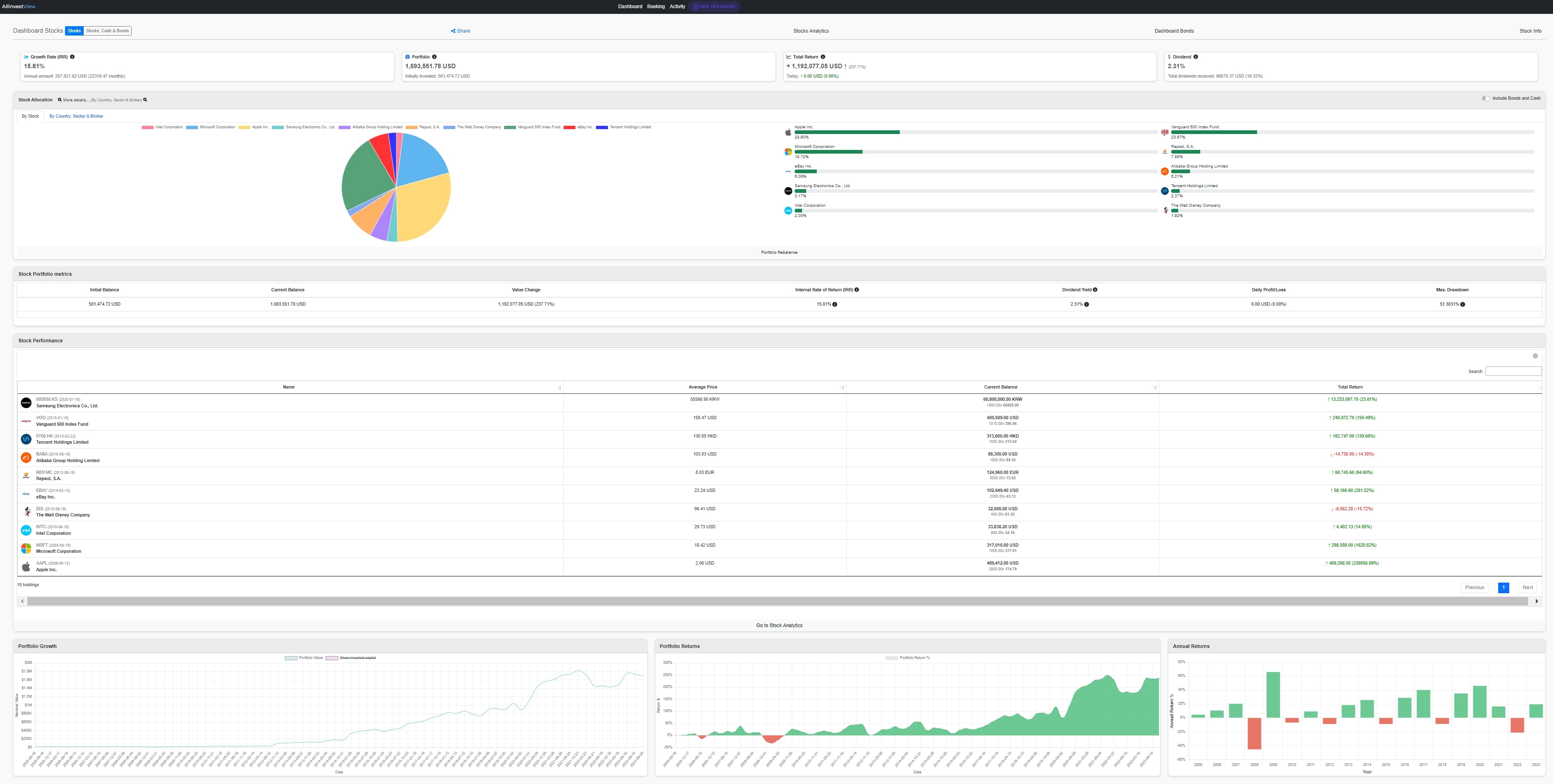Click the Vanguard logo in the allocation bar list
The height and width of the screenshot is (784, 1553).
pyautogui.click(x=1165, y=132)
